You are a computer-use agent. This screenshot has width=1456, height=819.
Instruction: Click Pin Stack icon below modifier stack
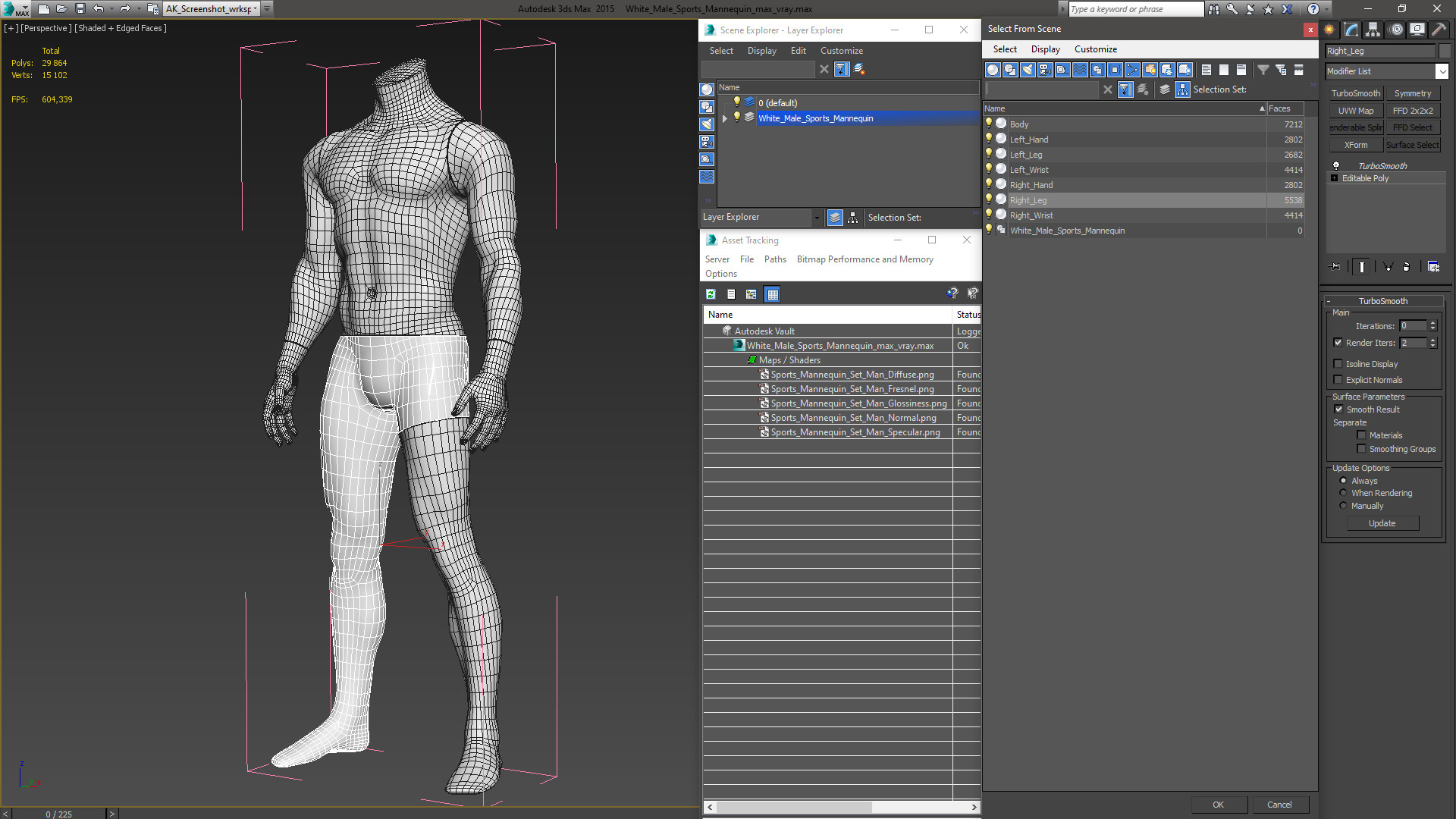[1335, 267]
